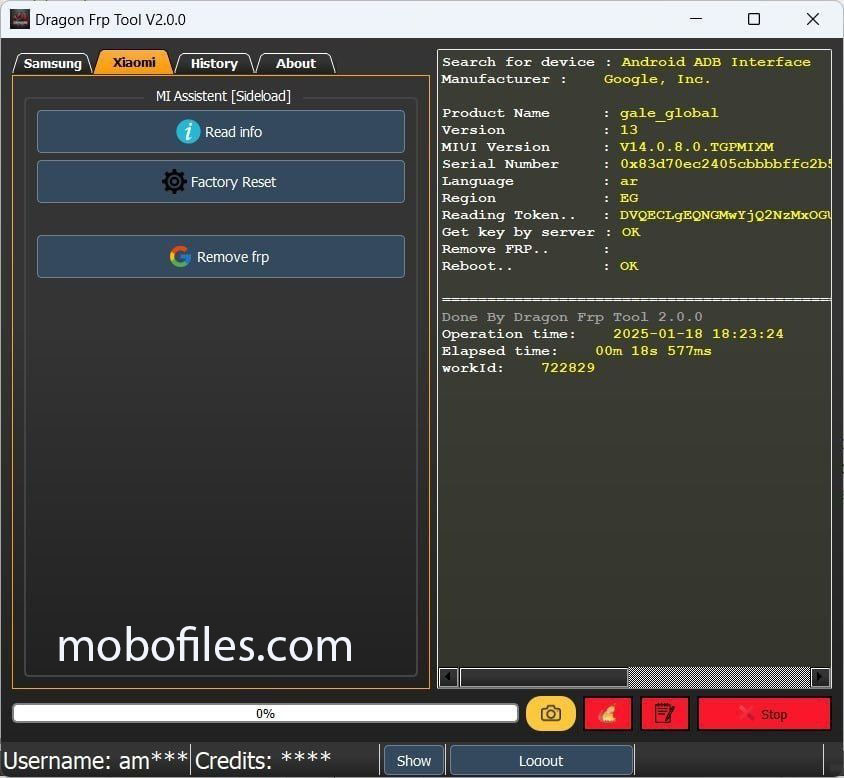Click the Google logo on Remove frp
The image size is (844, 778).
(180, 256)
